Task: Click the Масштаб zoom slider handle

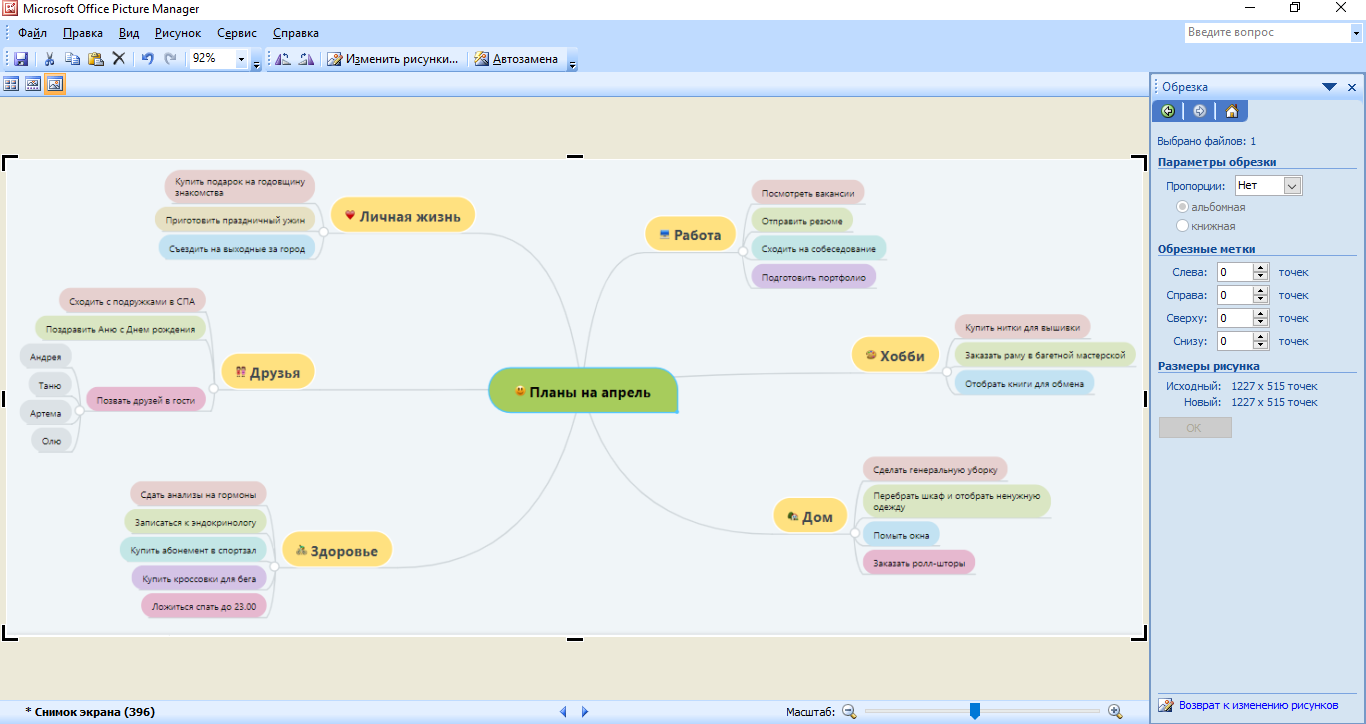Action: pyautogui.click(x=974, y=711)
